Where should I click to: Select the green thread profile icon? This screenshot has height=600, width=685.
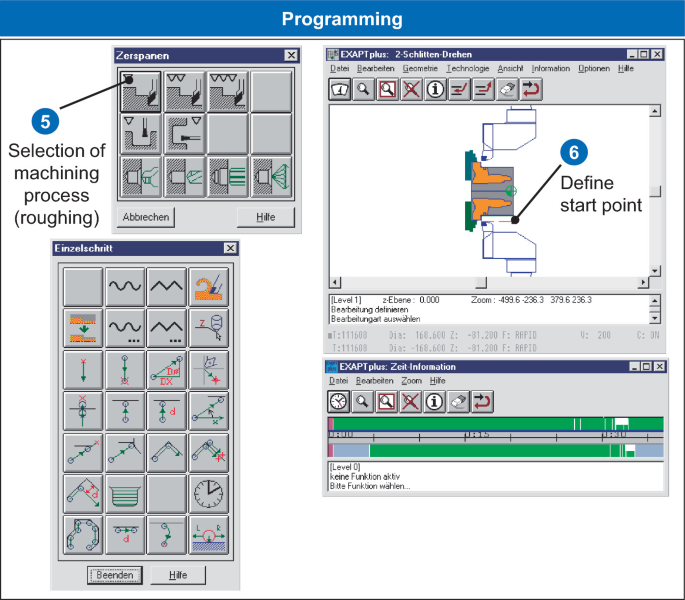(x=125, y=494)
